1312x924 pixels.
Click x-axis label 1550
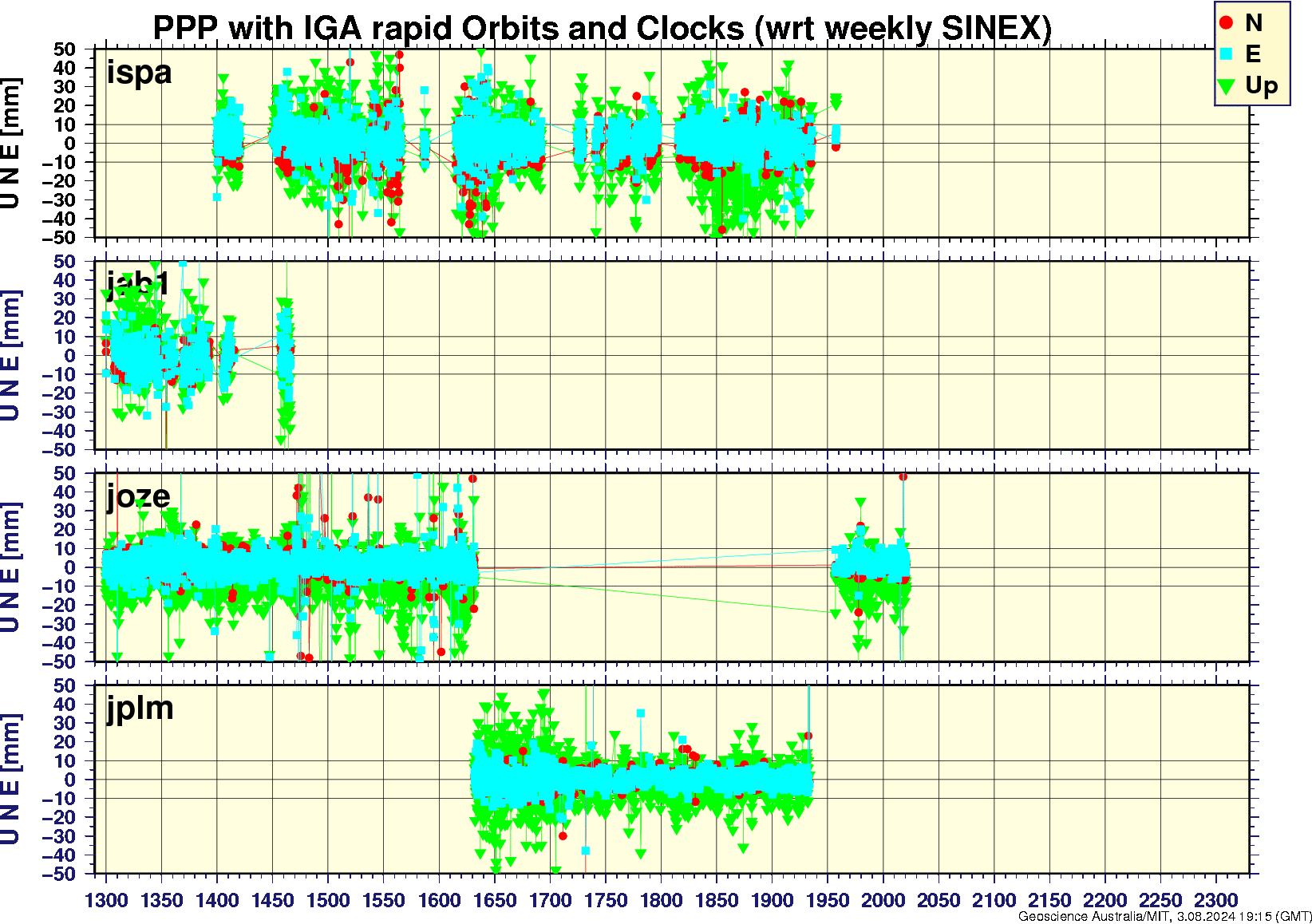(383, 900)
